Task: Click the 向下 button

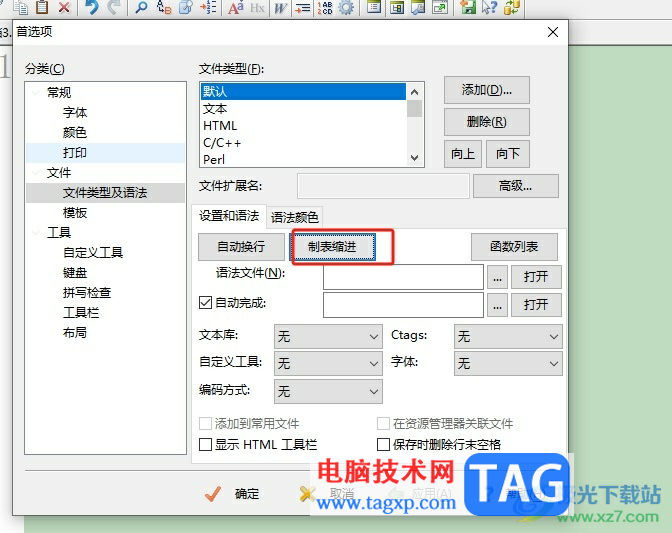Action: [508, 154]
